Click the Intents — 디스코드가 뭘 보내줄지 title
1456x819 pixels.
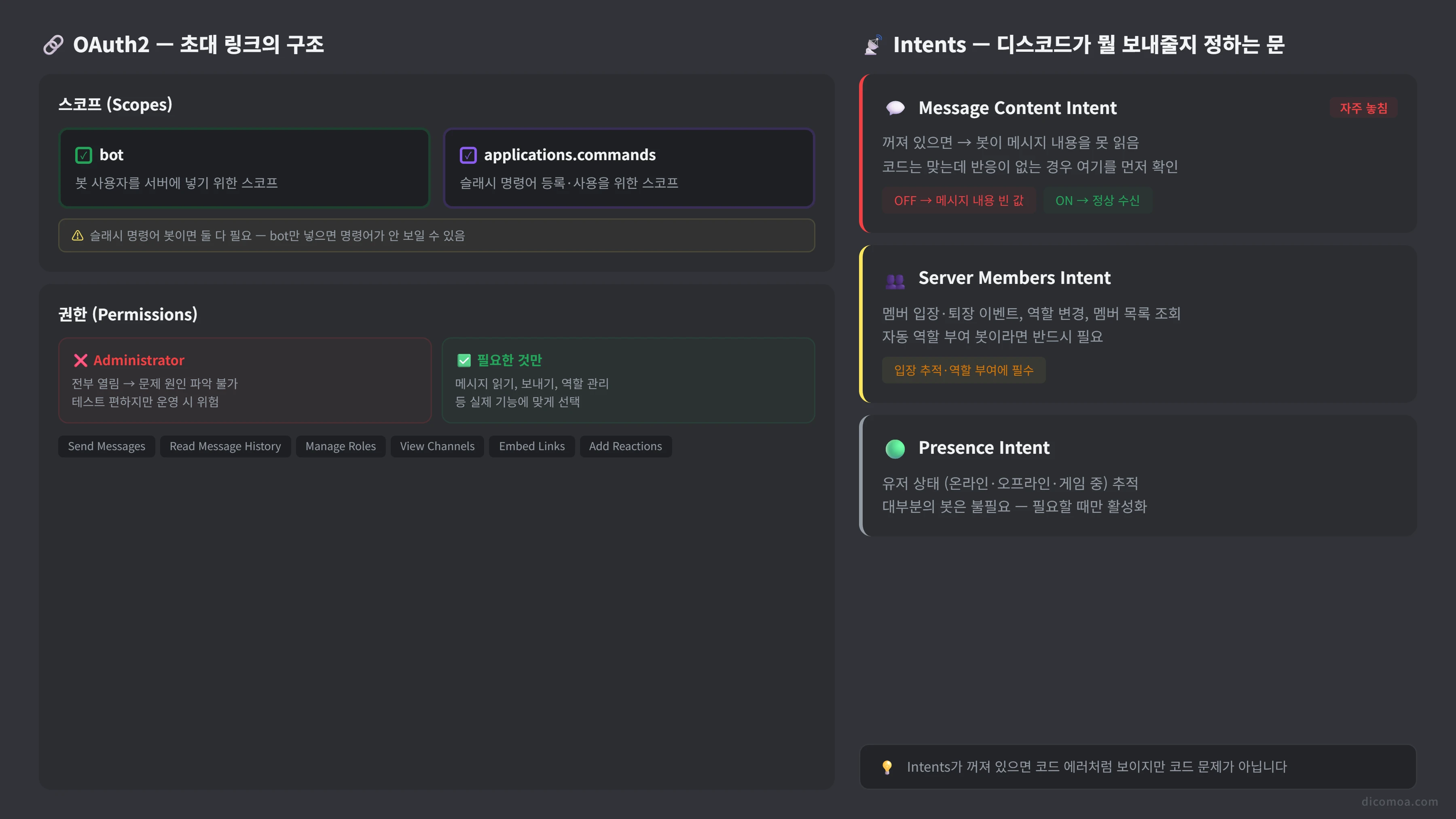[x=1089, y=44]
